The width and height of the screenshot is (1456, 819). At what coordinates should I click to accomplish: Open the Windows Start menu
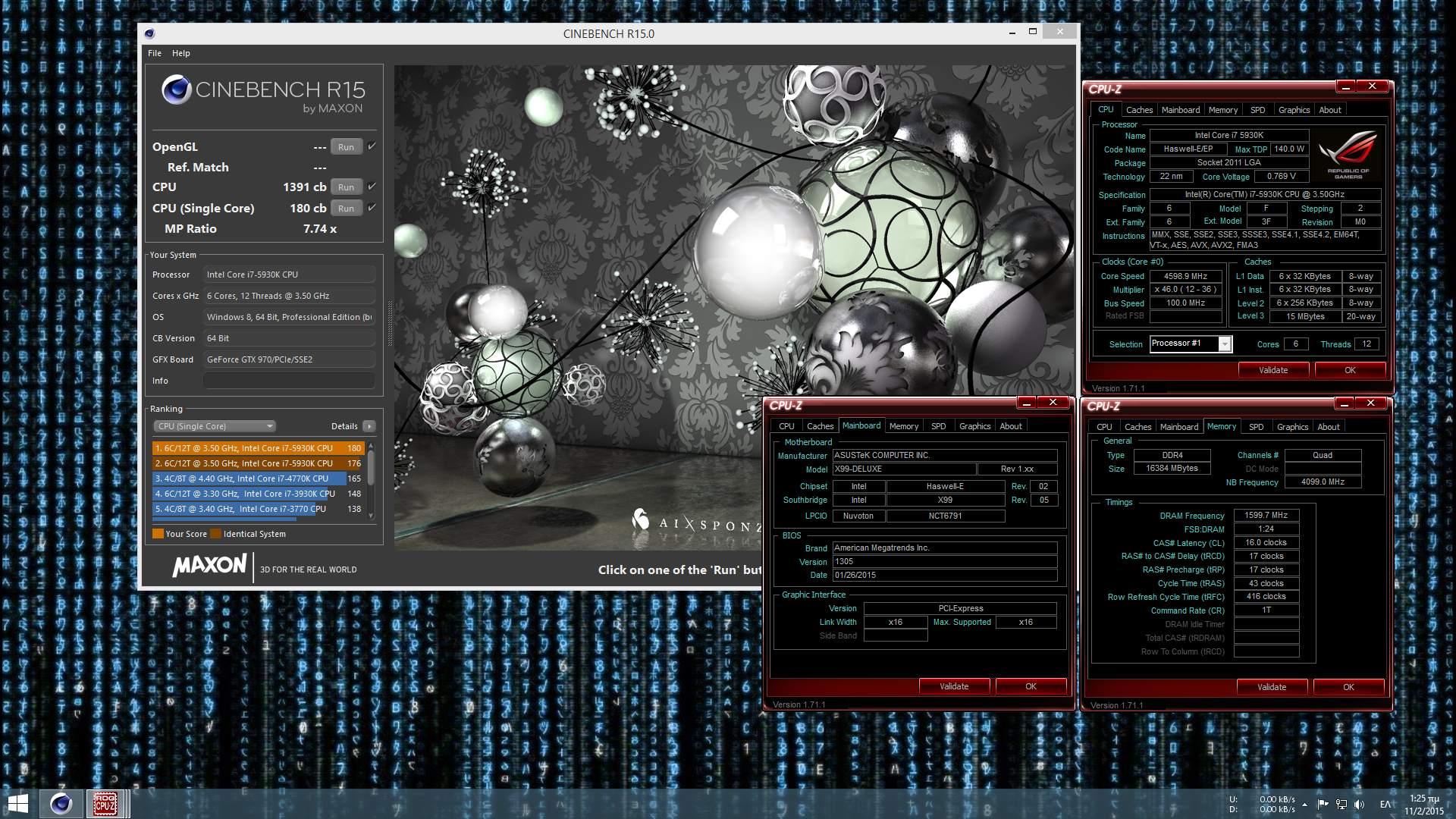click(18, 804)
